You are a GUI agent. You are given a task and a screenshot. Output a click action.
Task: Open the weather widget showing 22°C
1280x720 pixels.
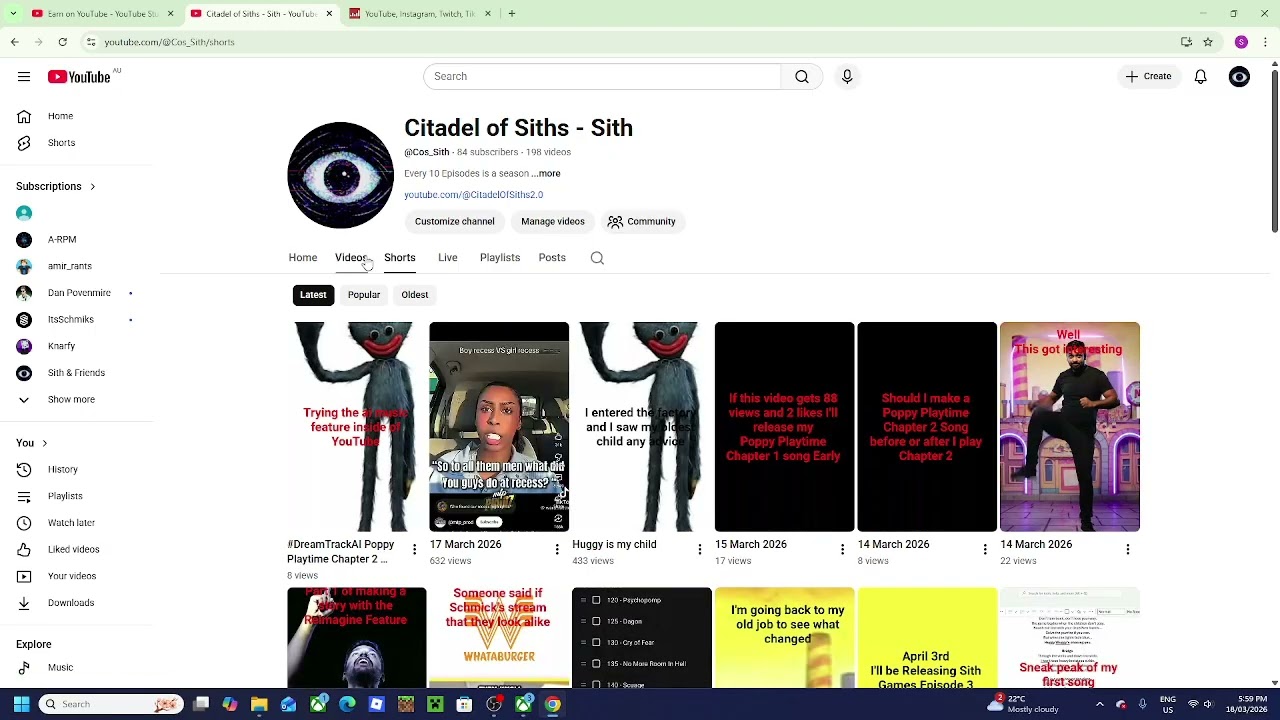(x=1022, y=705)
